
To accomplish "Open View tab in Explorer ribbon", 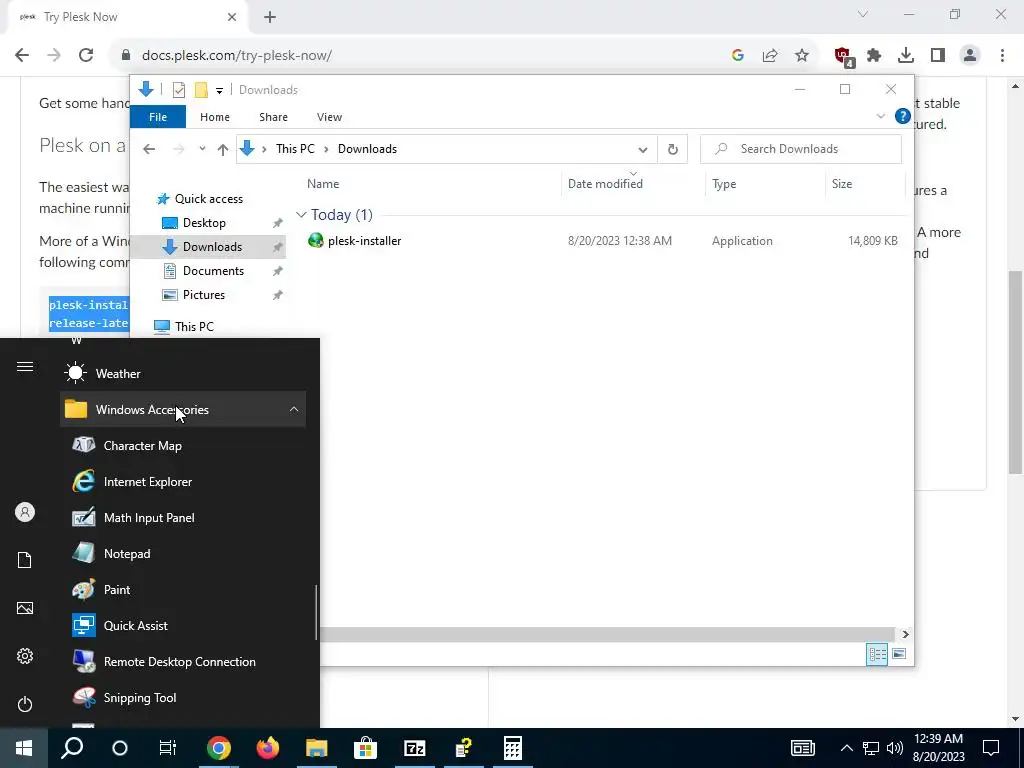I will coord(329,117).
